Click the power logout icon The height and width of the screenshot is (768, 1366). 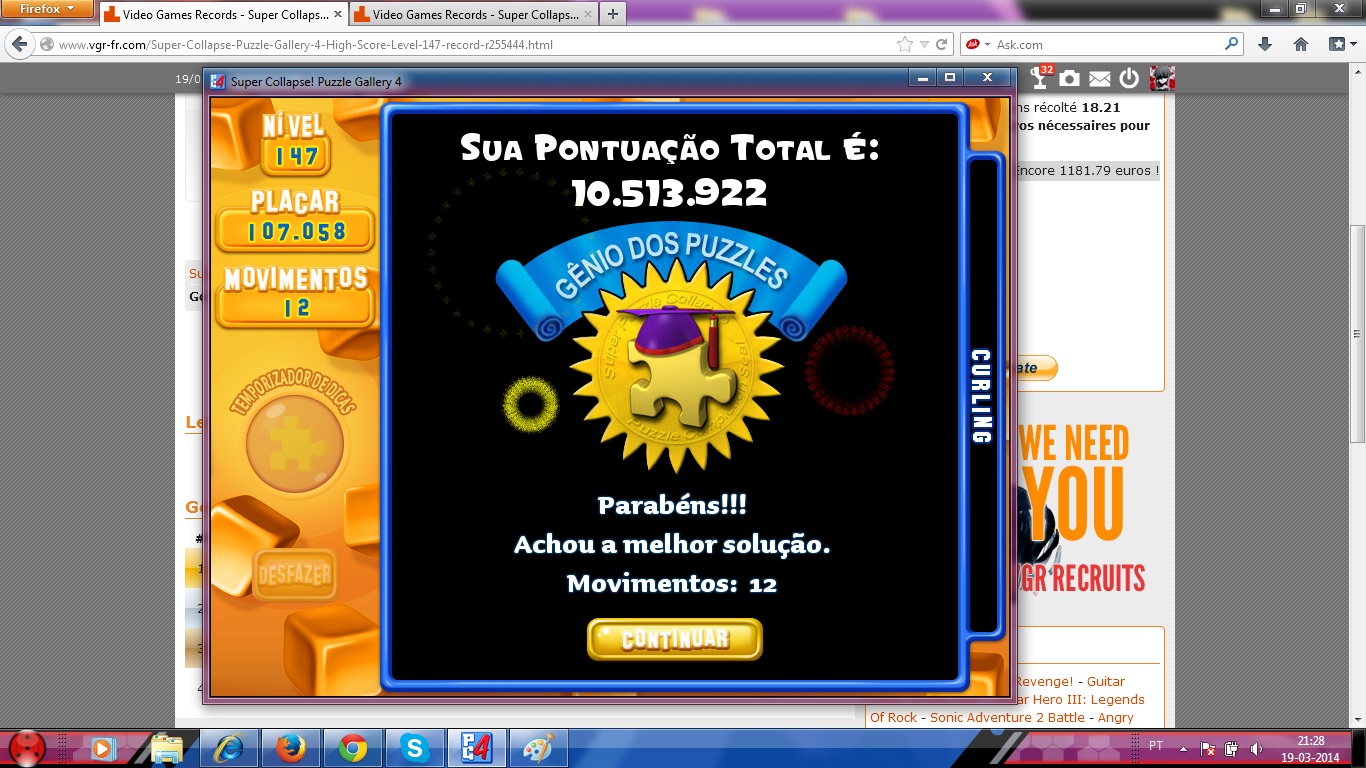pyautogui.click(x=1129, y=79)
